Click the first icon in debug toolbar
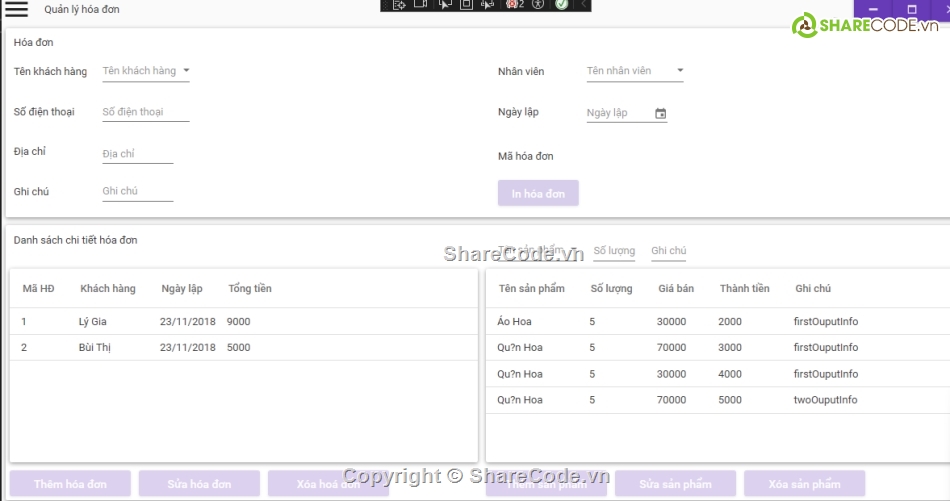 tap(398, 5)
